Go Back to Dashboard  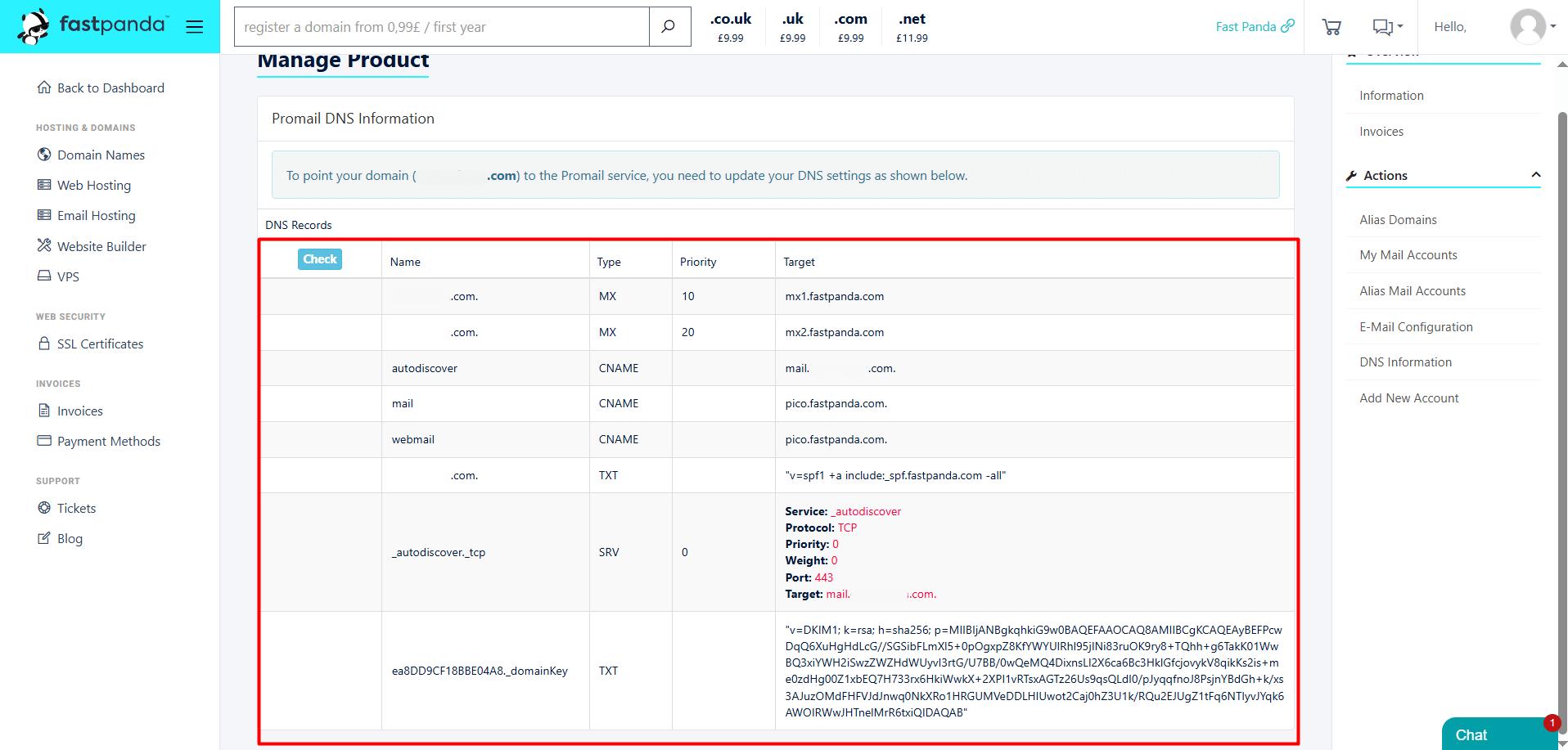click(x=110, y=88)
